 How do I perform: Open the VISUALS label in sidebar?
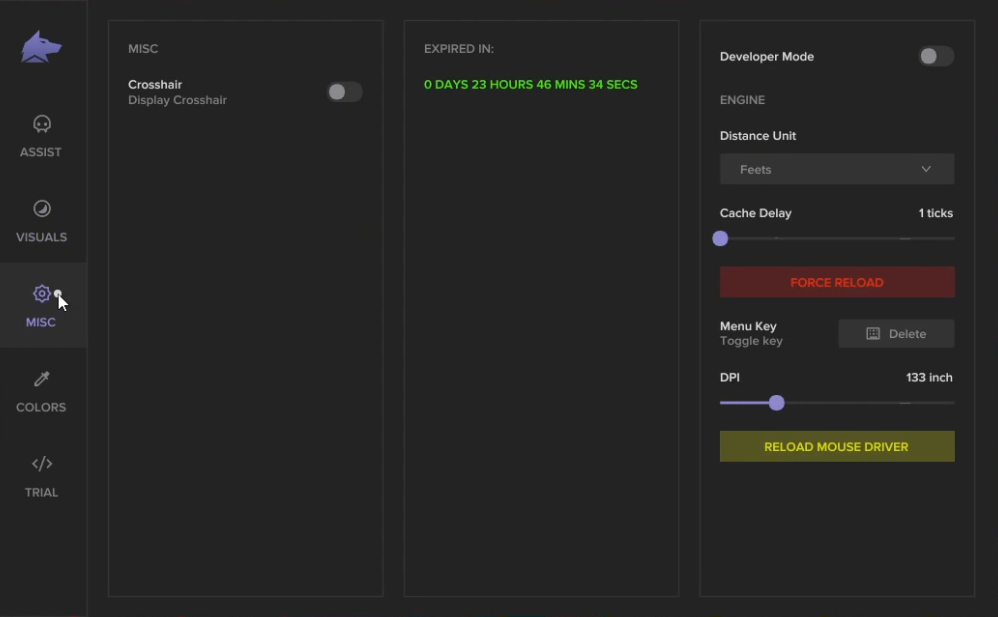click(41, 238)
